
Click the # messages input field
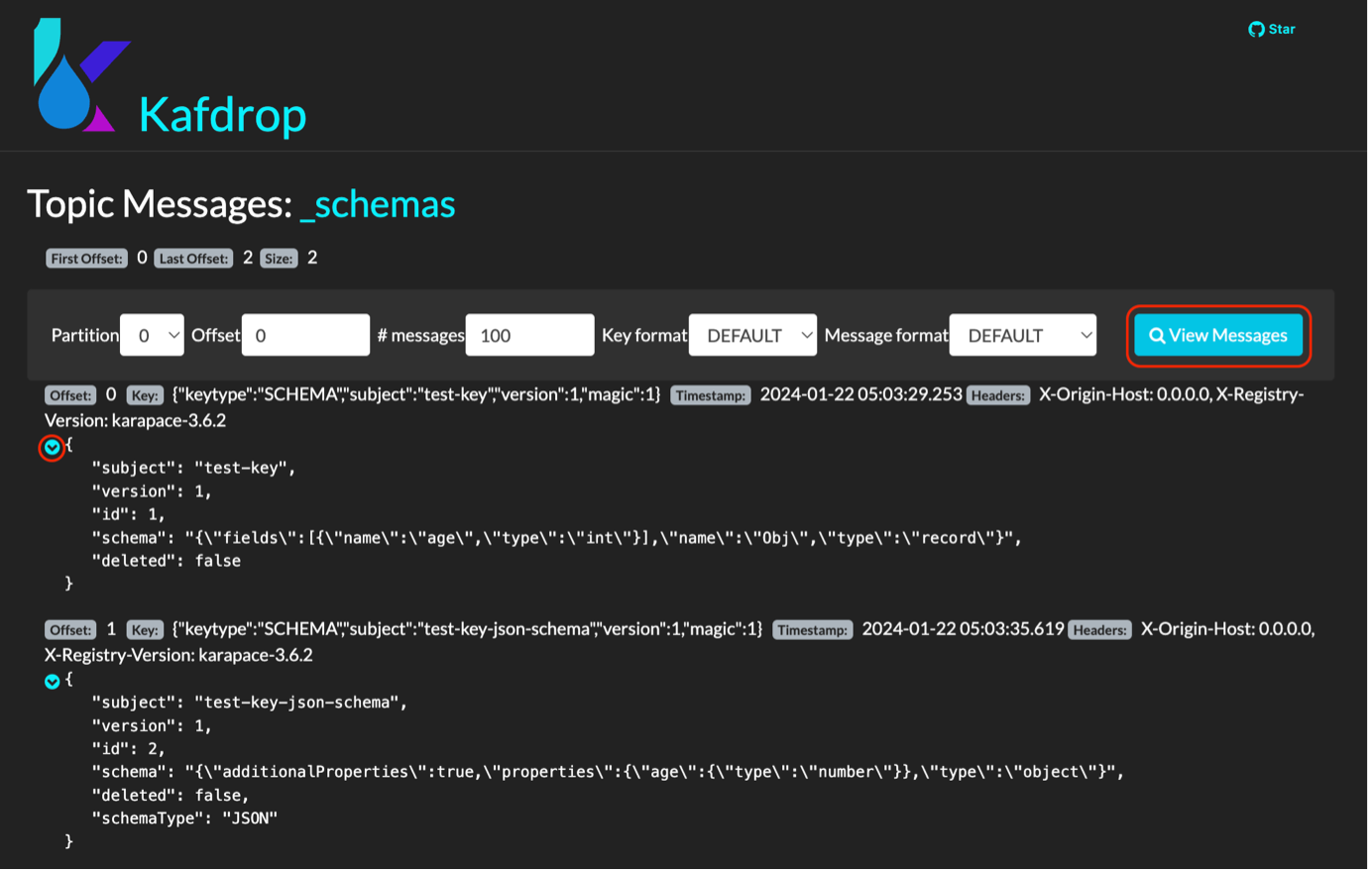(529, 335)
